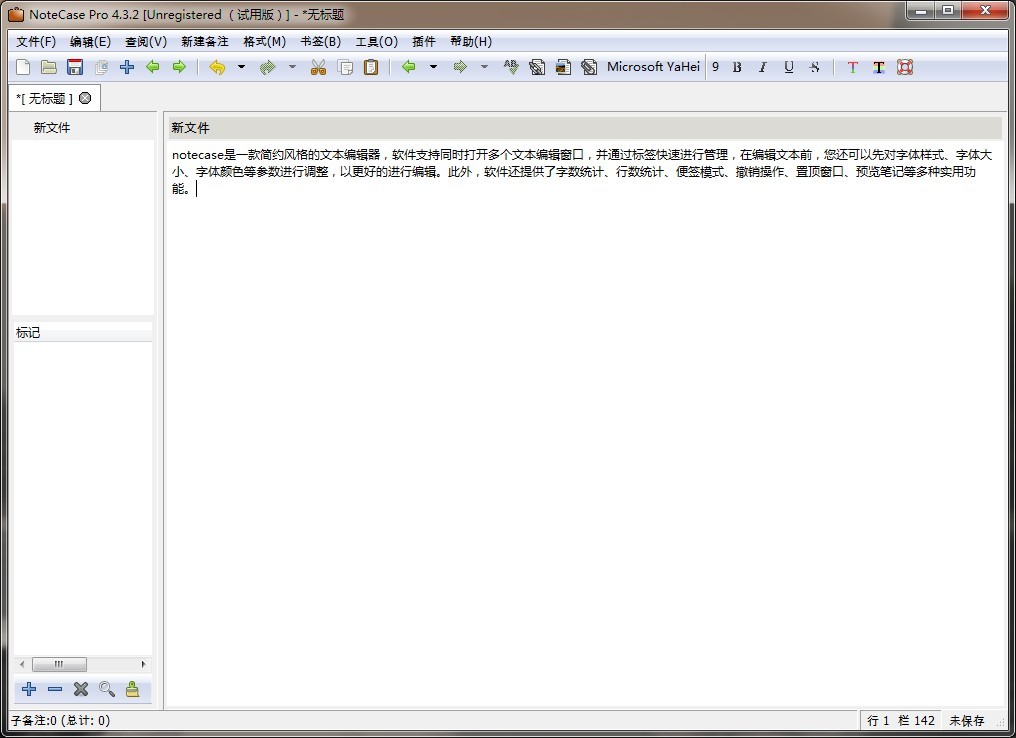Click the Save document icon
This screenshot has height=738, width=1016.
point(74,67)
